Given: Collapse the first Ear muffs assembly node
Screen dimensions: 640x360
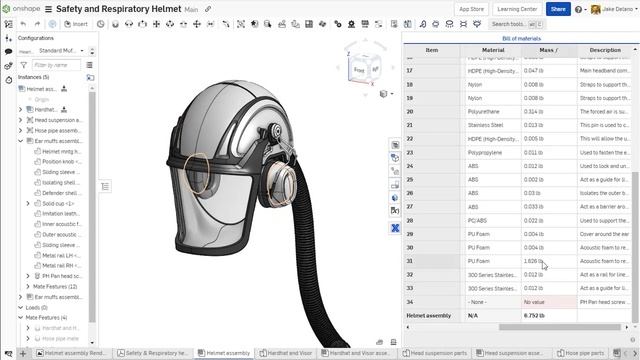Looking at the screenshot, I should point(20,141).
